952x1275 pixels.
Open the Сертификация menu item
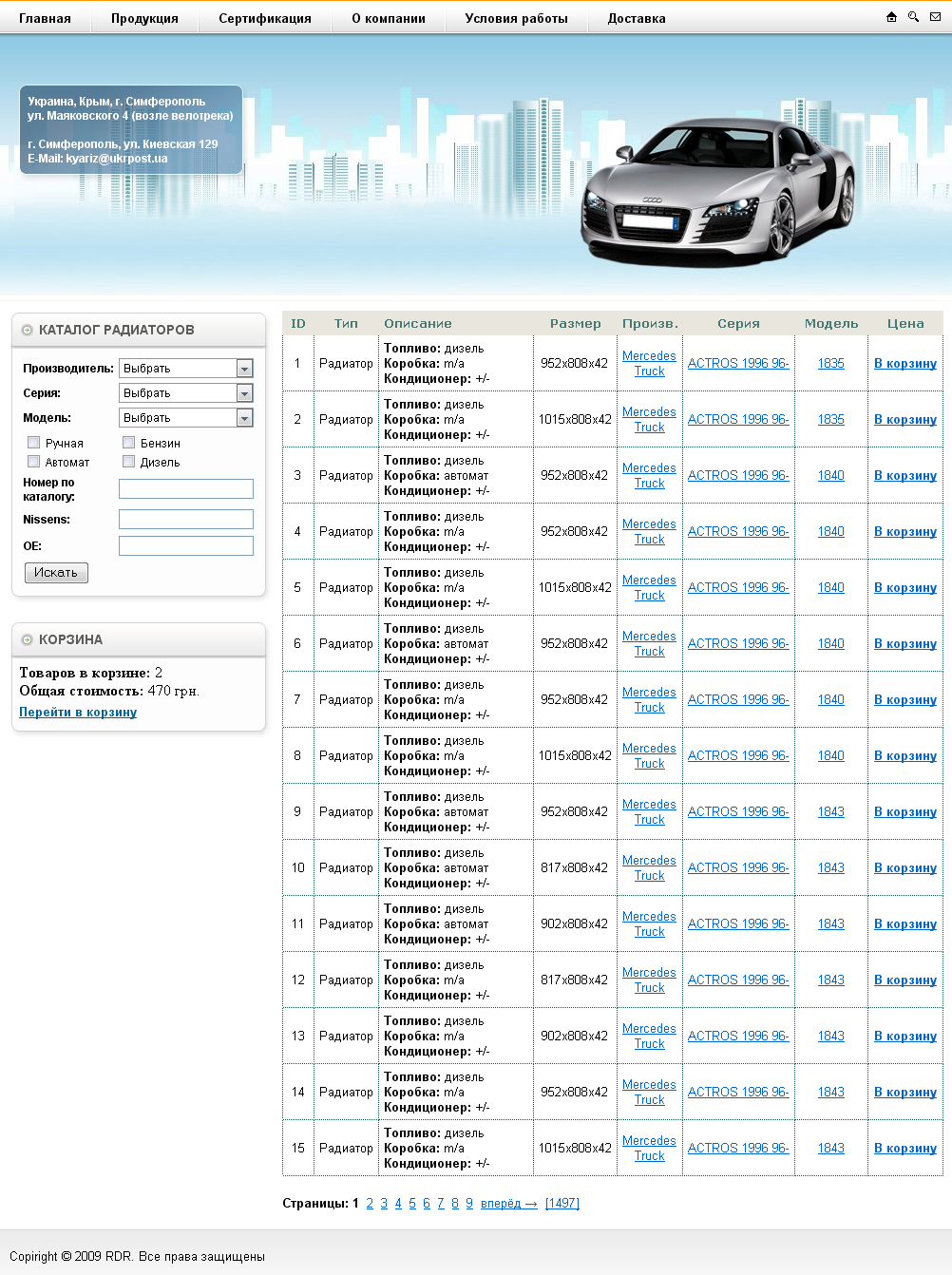(265, 18)
